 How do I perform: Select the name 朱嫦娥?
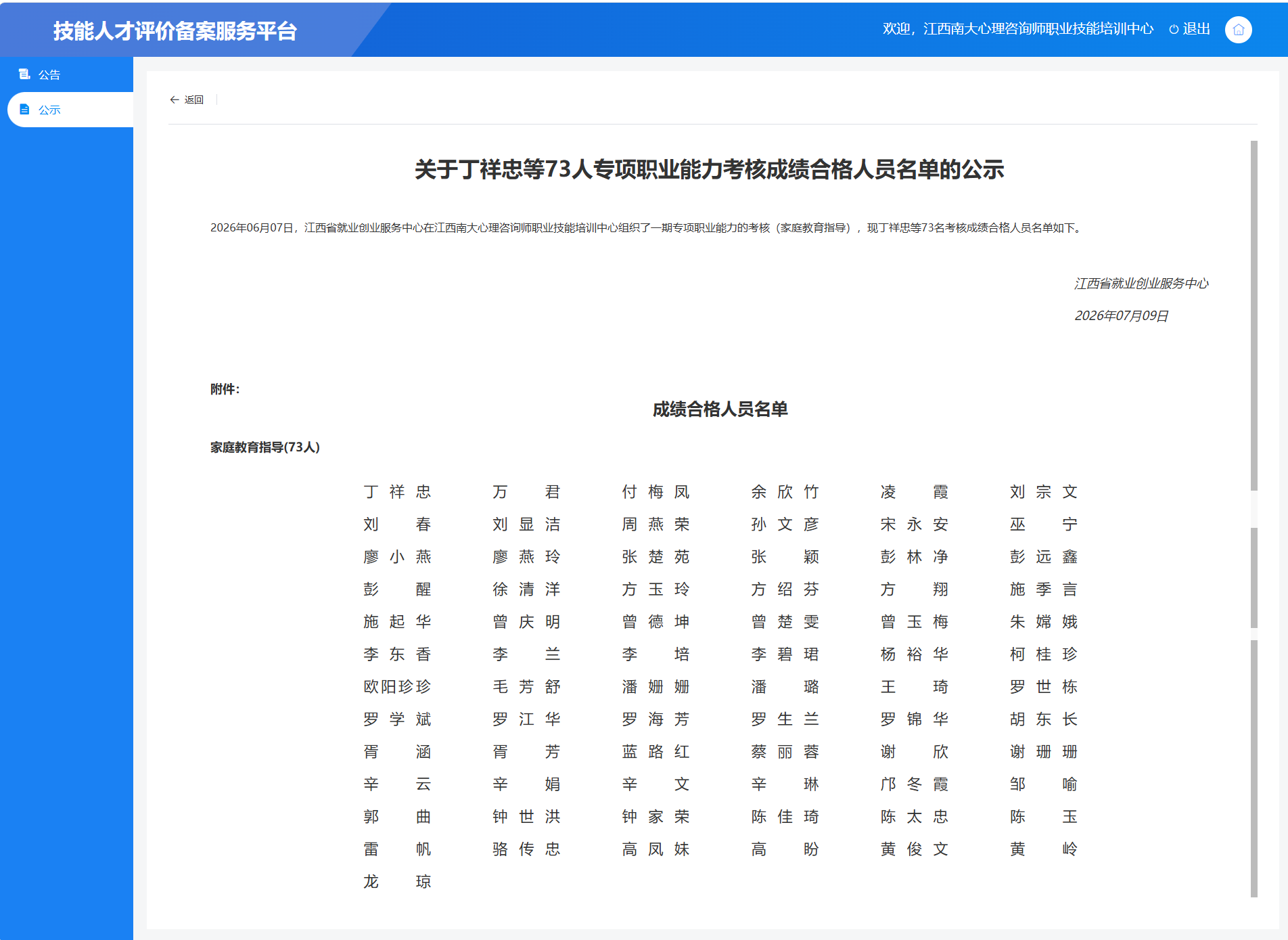pyautogui.click(x=1043, y=622)
